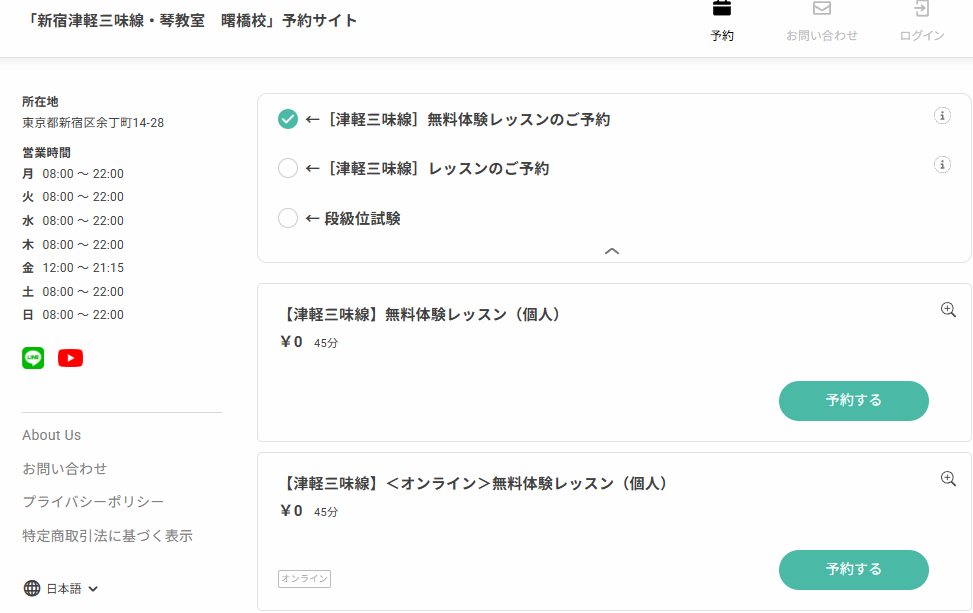Open the LINE icon link

33,358
